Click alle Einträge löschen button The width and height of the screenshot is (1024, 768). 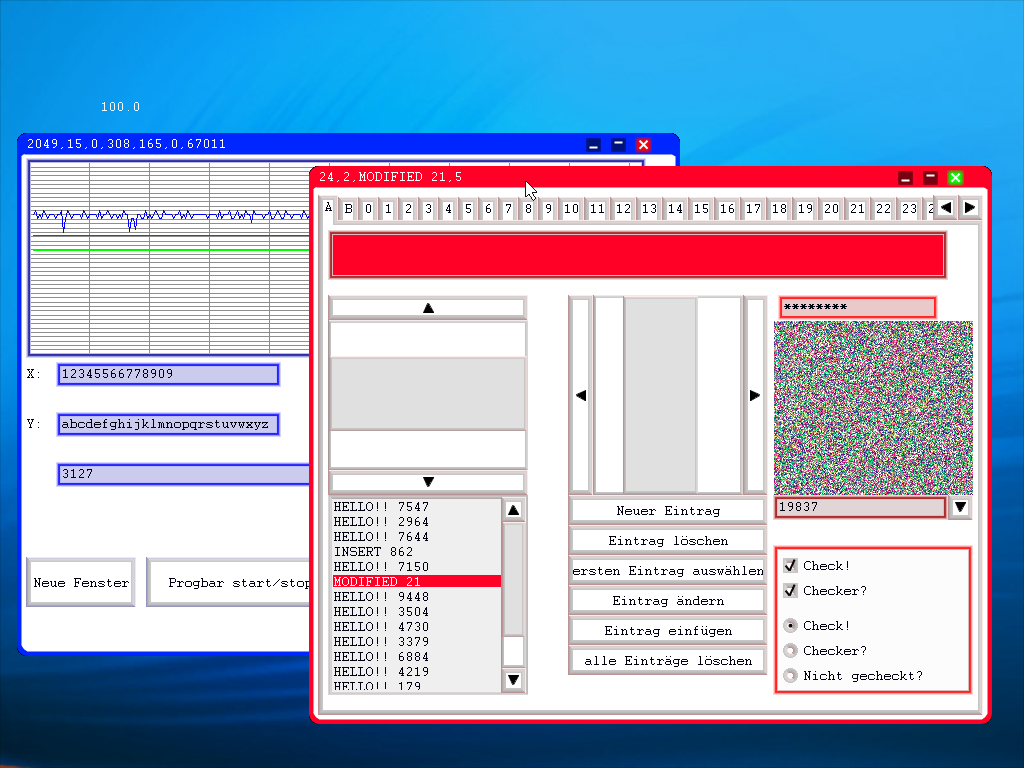[667, 661]
